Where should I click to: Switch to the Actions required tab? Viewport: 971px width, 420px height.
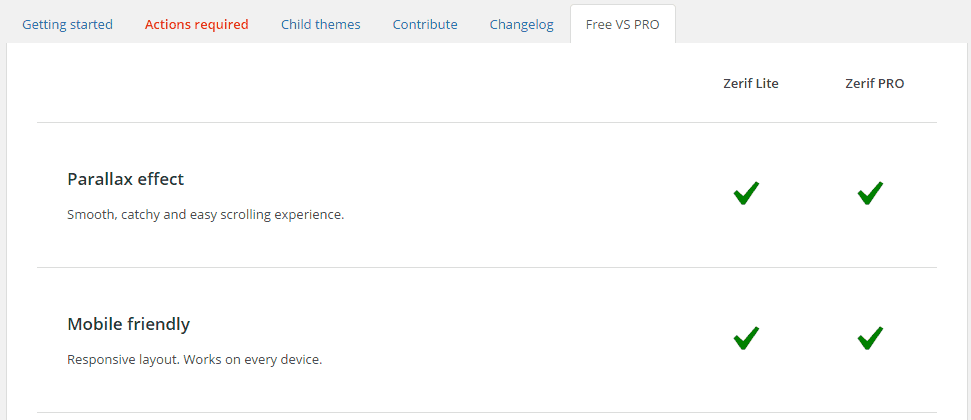click(x=196, y=25)
